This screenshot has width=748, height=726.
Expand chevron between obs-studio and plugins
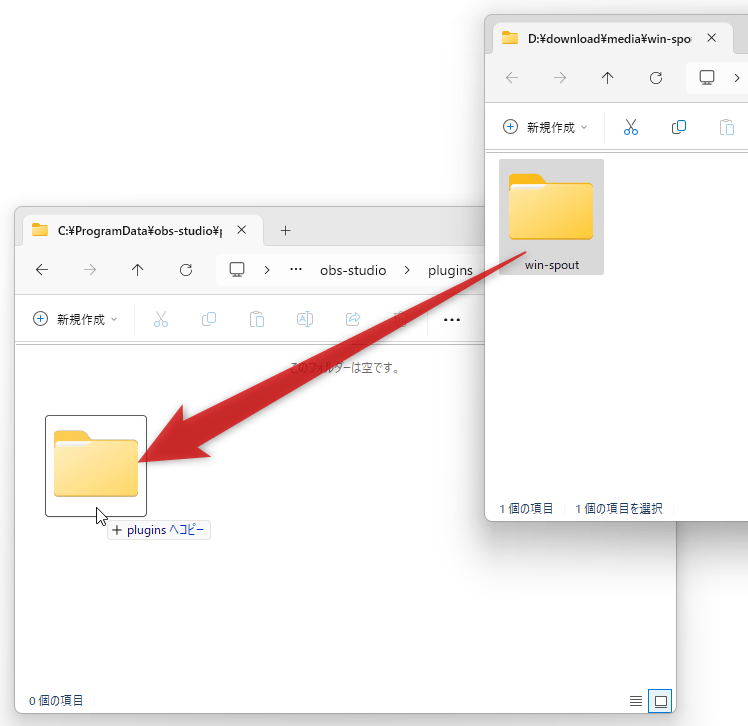(x=408, y=270)
